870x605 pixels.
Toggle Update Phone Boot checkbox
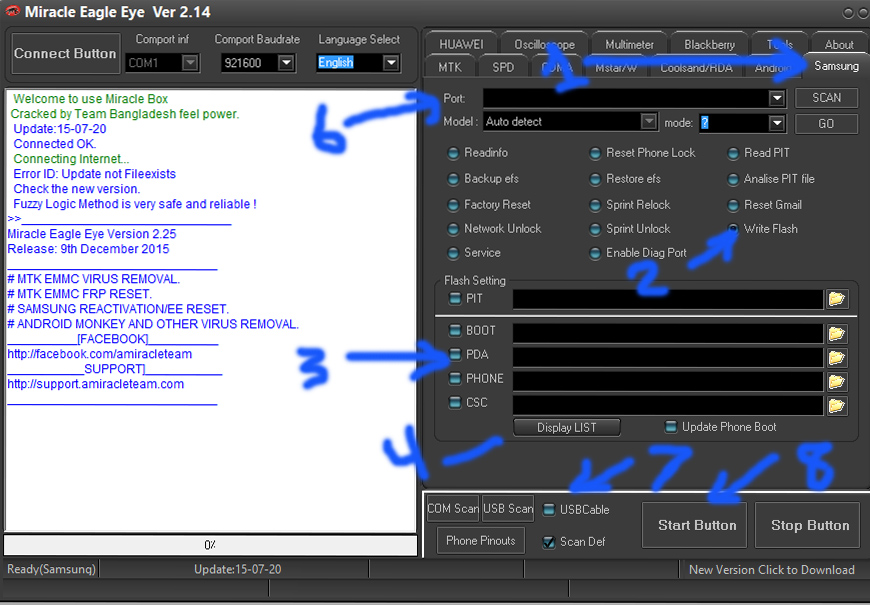click(x=671, y=427)
